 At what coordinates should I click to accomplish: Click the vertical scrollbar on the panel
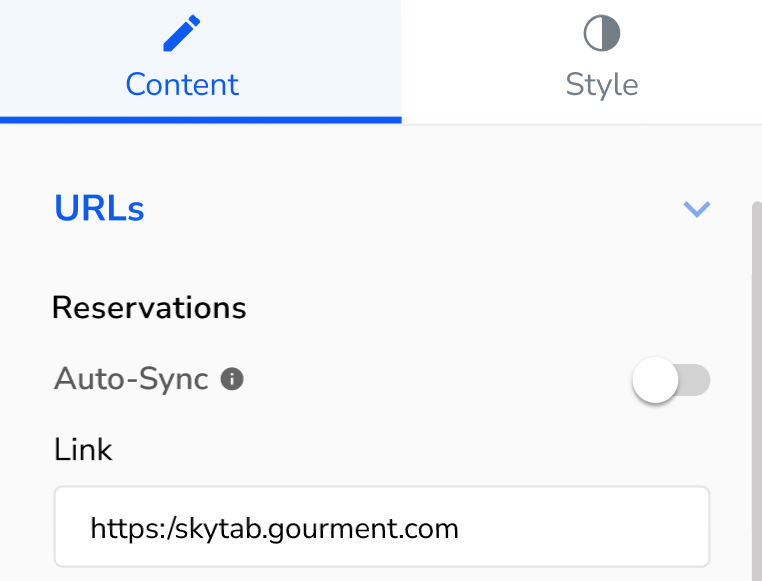point(755,400)
